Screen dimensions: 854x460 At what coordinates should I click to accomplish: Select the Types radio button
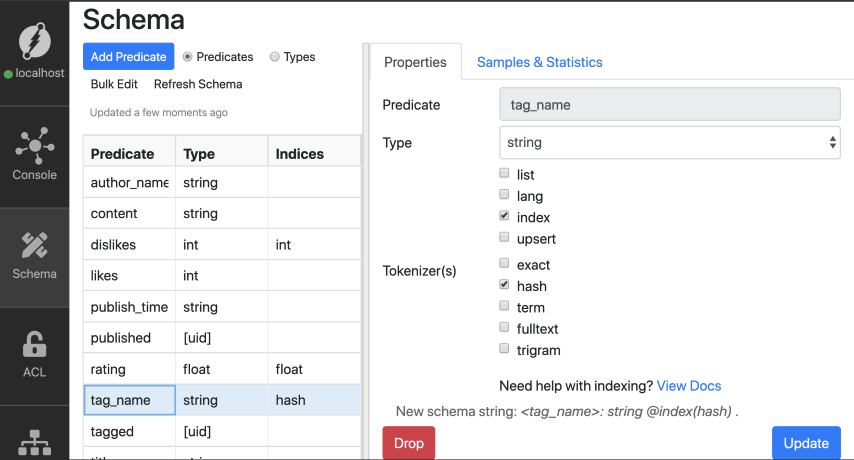click(275, 57)
